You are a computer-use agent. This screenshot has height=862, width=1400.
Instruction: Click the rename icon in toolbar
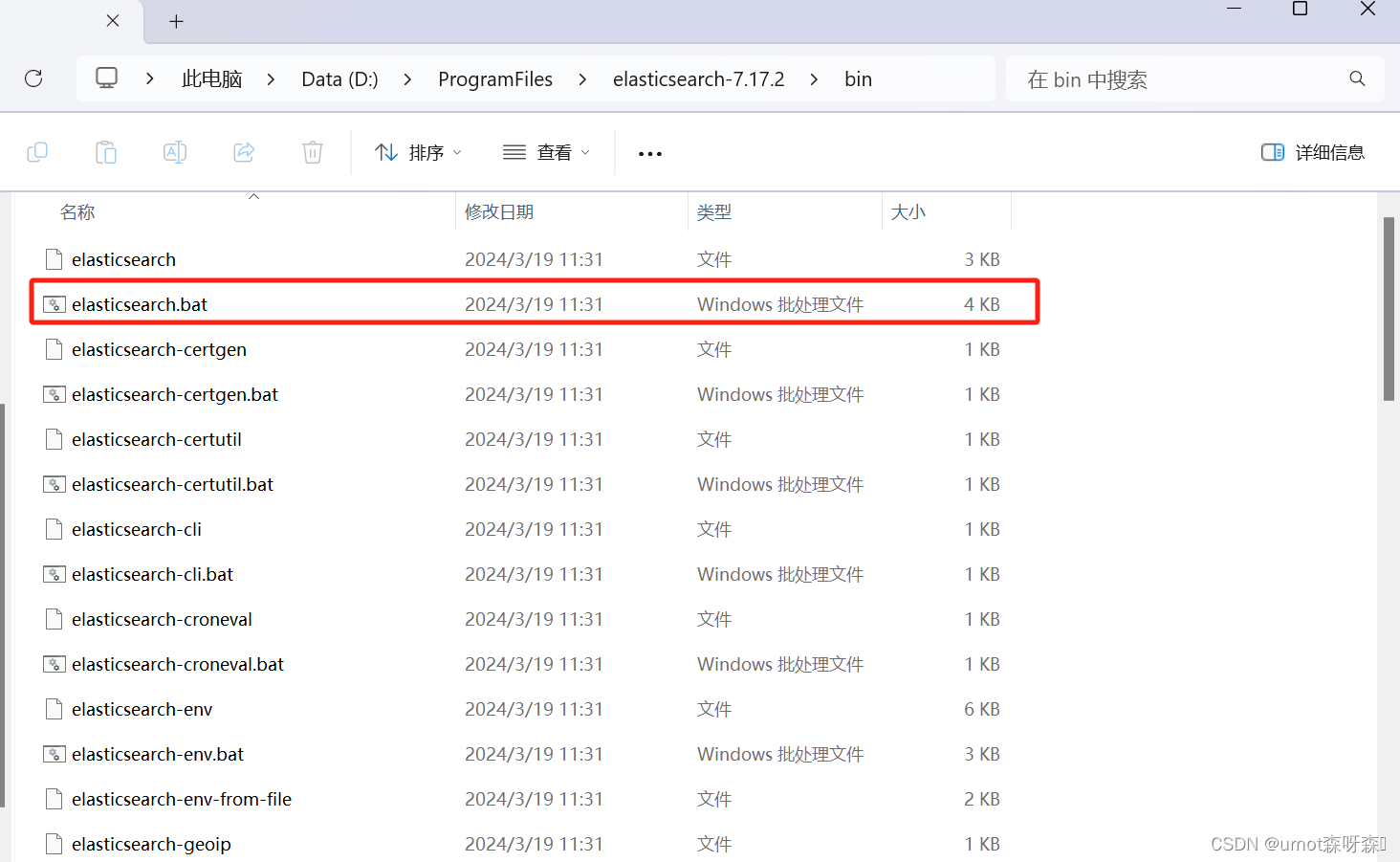click(175, 152)
